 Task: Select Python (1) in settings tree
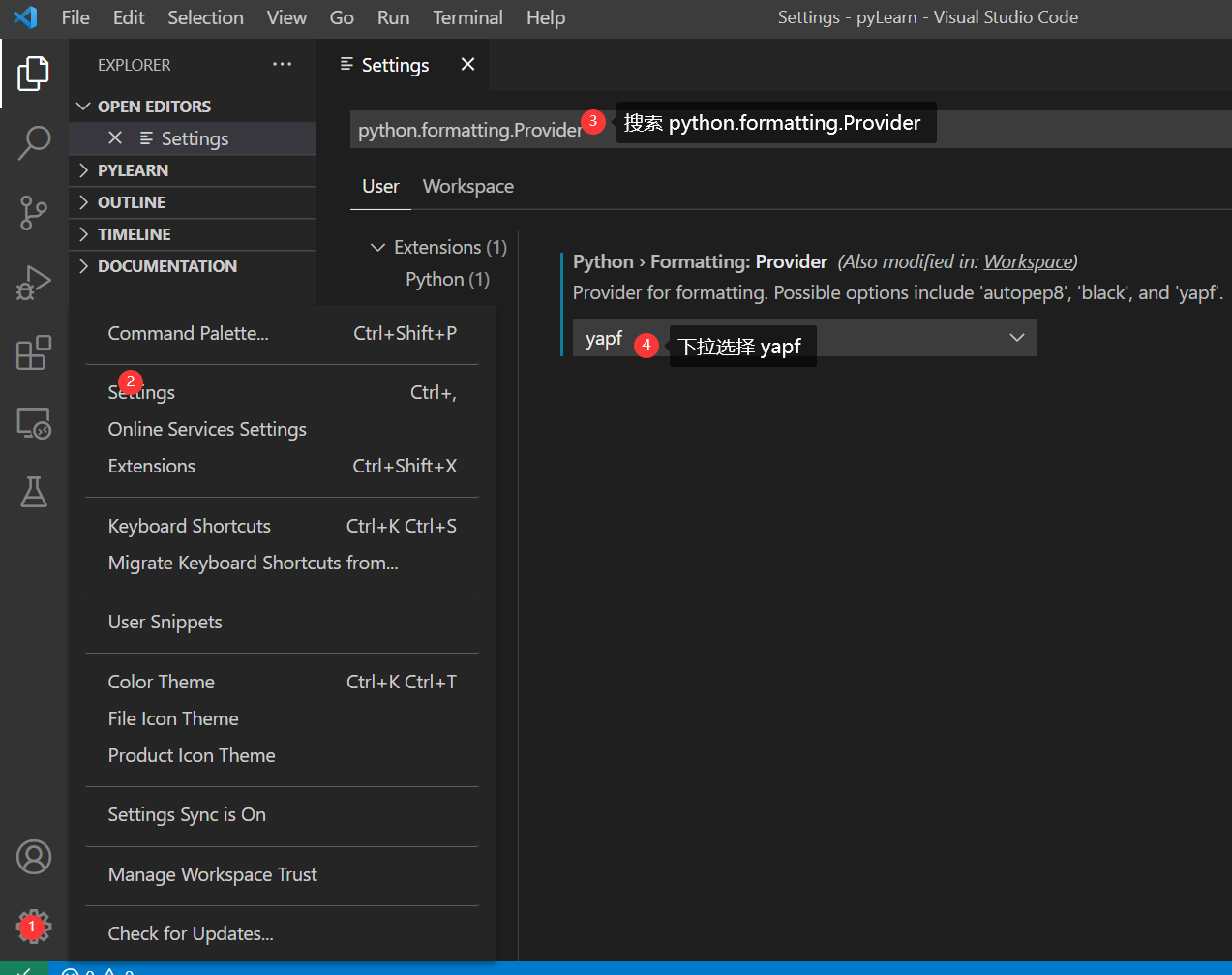447,279
